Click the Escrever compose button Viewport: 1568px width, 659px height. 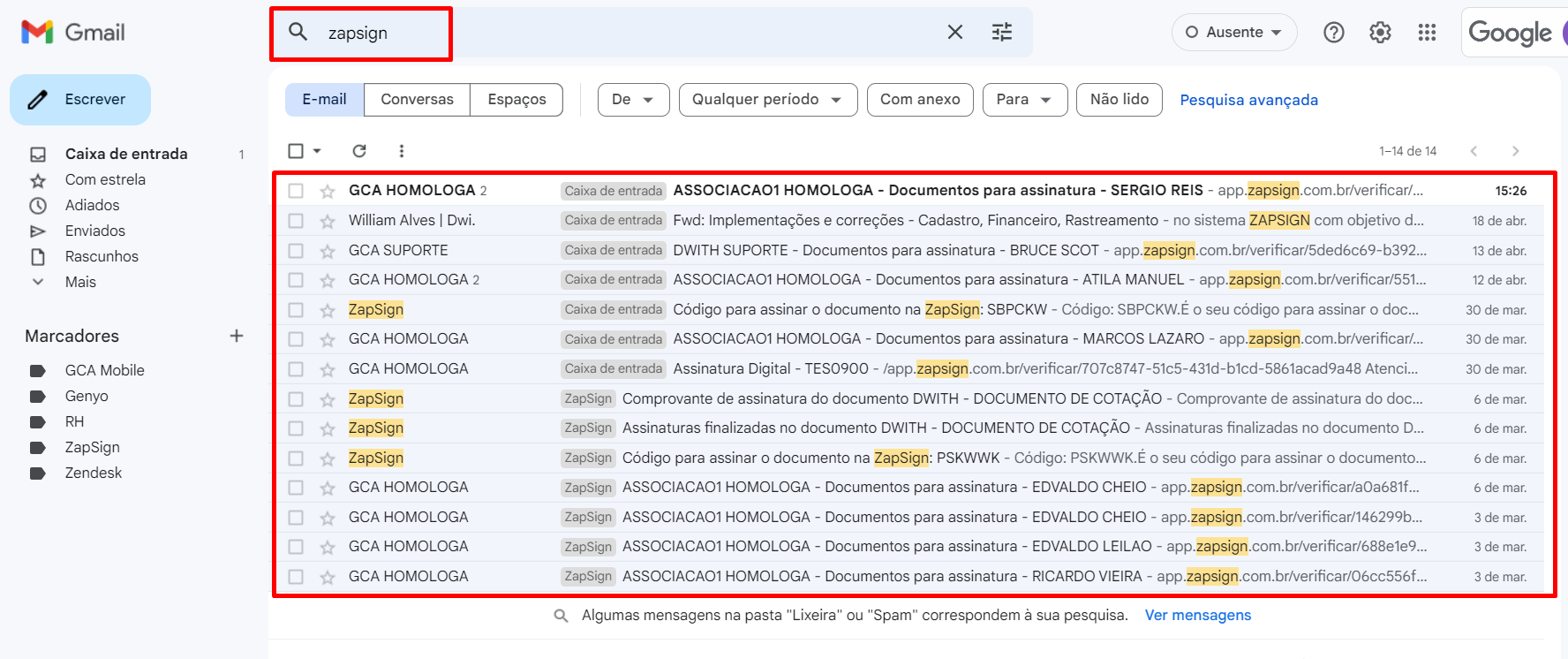point(80,100)
